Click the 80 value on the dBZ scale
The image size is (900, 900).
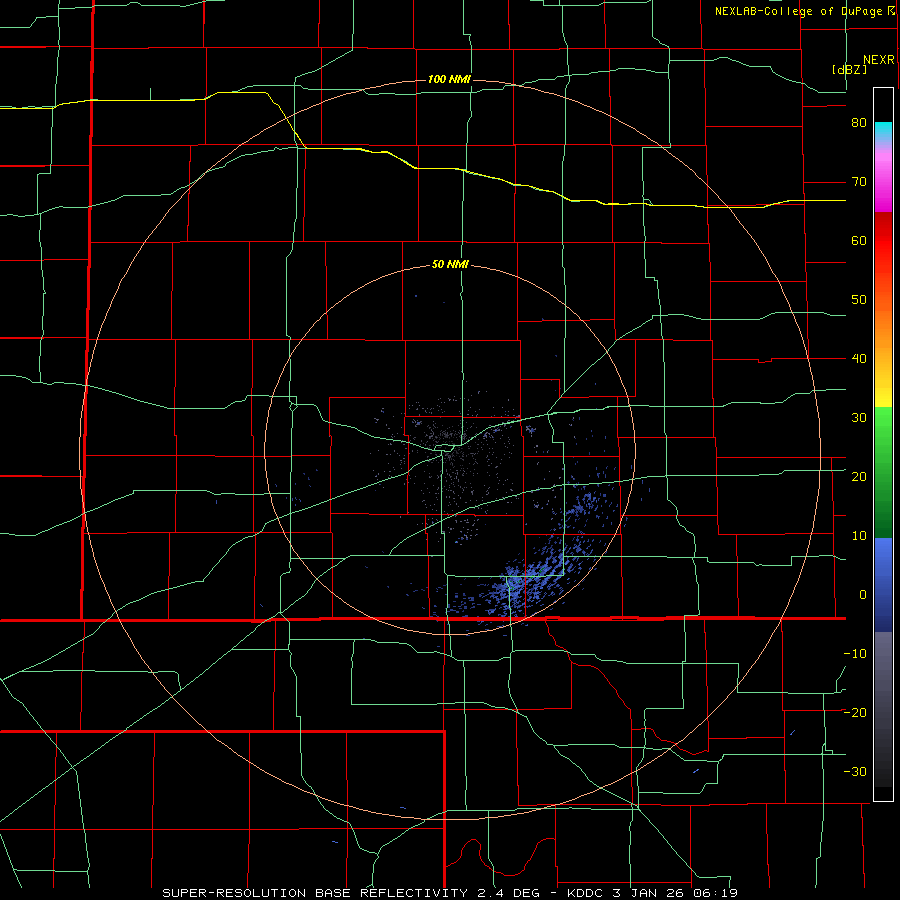[x=859, y=123]
